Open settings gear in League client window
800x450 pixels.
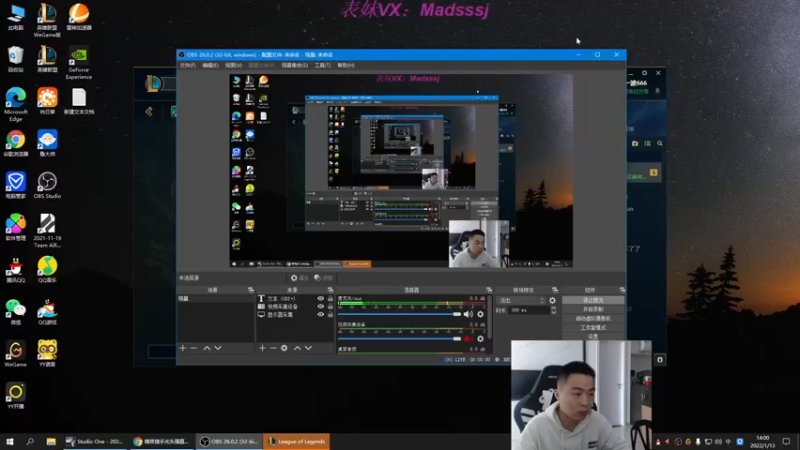pos(644,73)
